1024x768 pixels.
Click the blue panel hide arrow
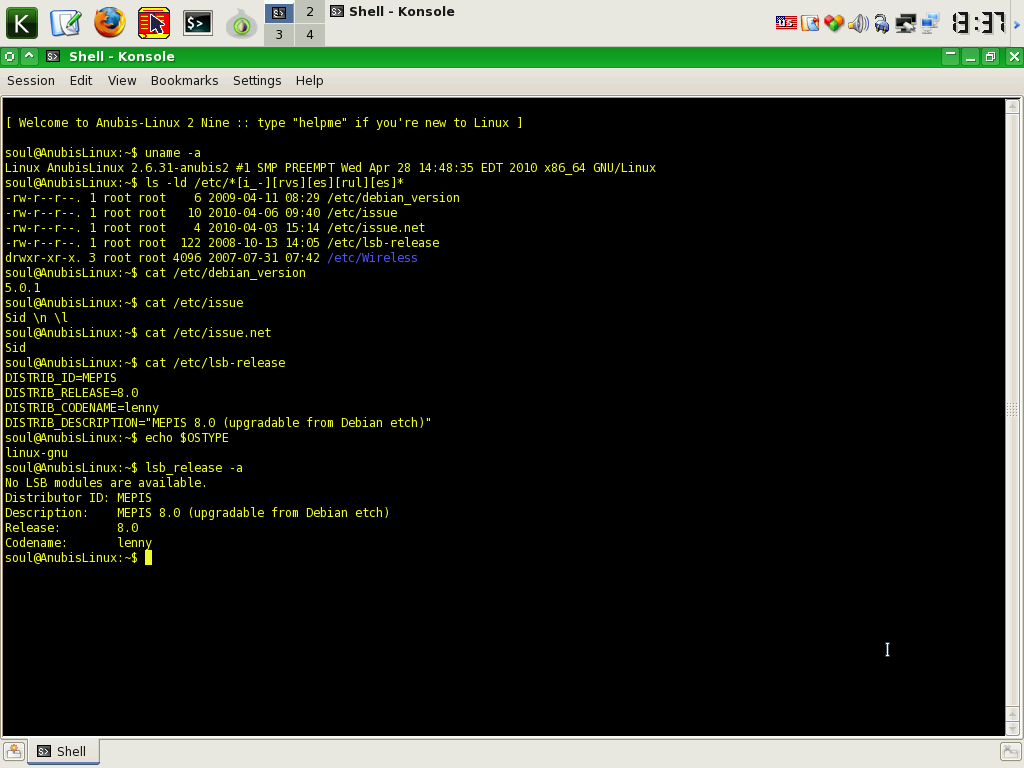[1016, 25]
